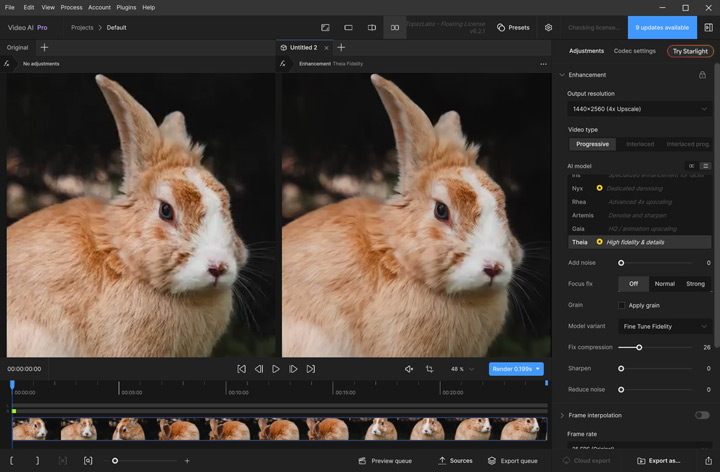Play the video preview
The width and height of the screenshot is (720, 472).
coord(276,369)
